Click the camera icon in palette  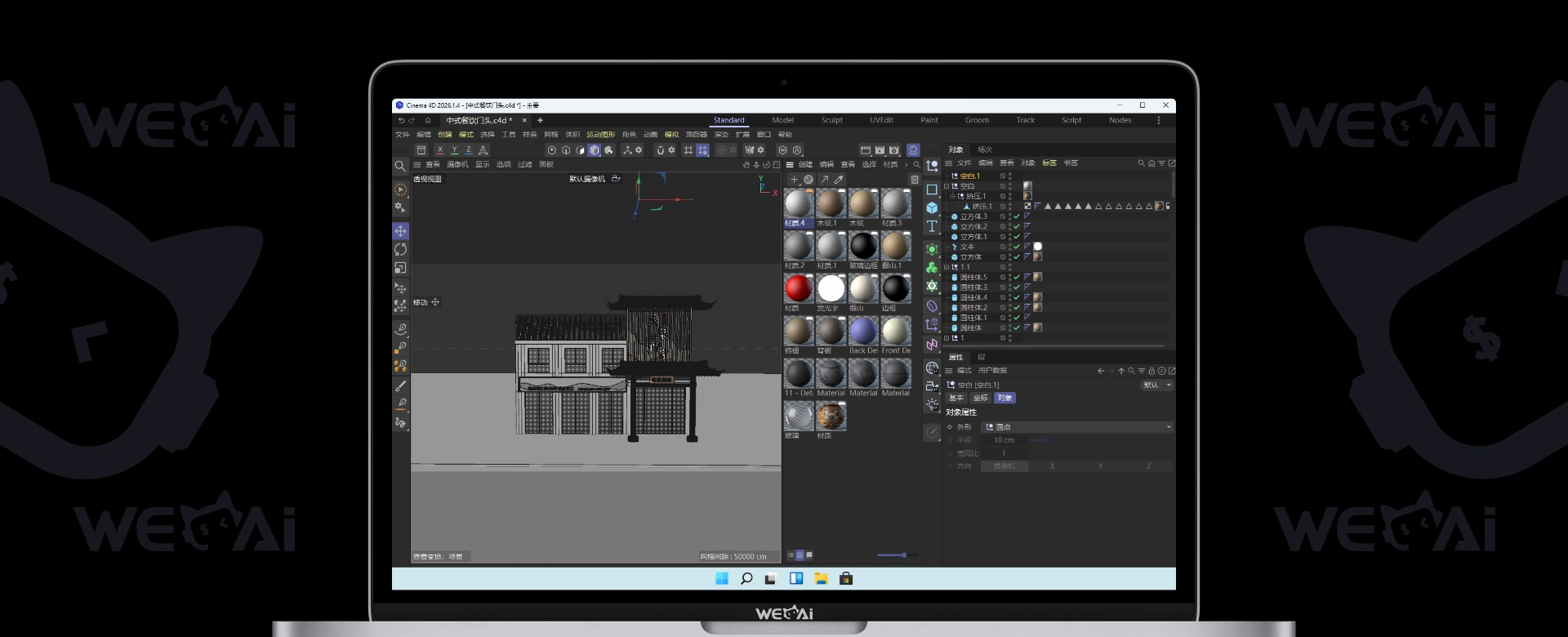[x=932, y=386]
